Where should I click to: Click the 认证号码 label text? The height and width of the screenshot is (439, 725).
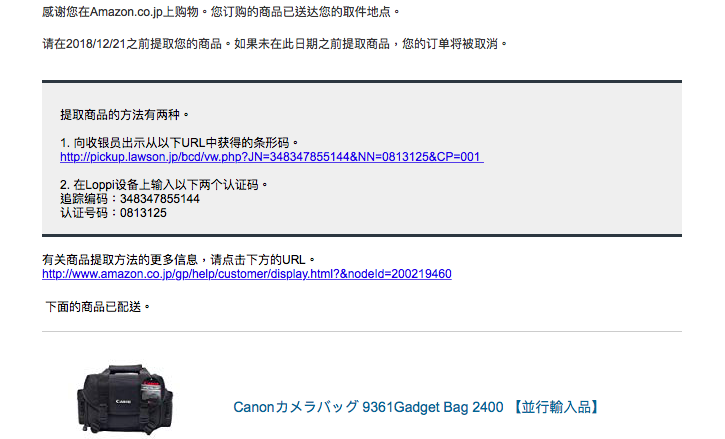(84, 213)
